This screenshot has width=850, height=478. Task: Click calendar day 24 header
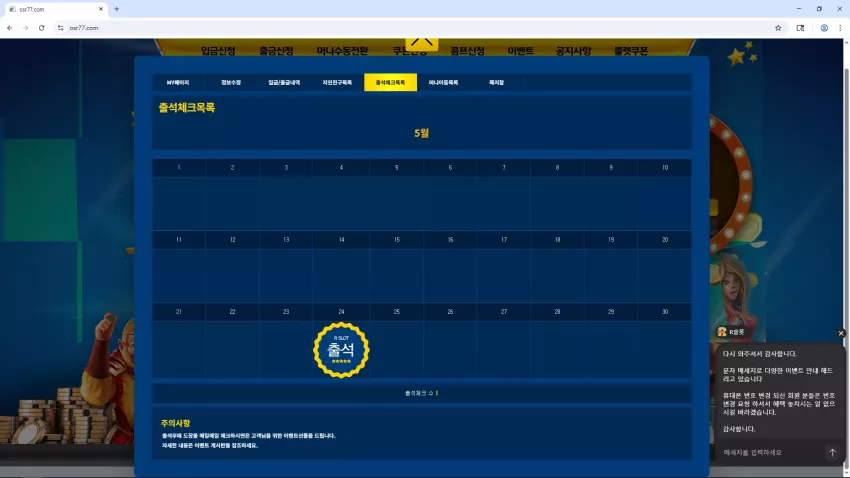point(341,312)
